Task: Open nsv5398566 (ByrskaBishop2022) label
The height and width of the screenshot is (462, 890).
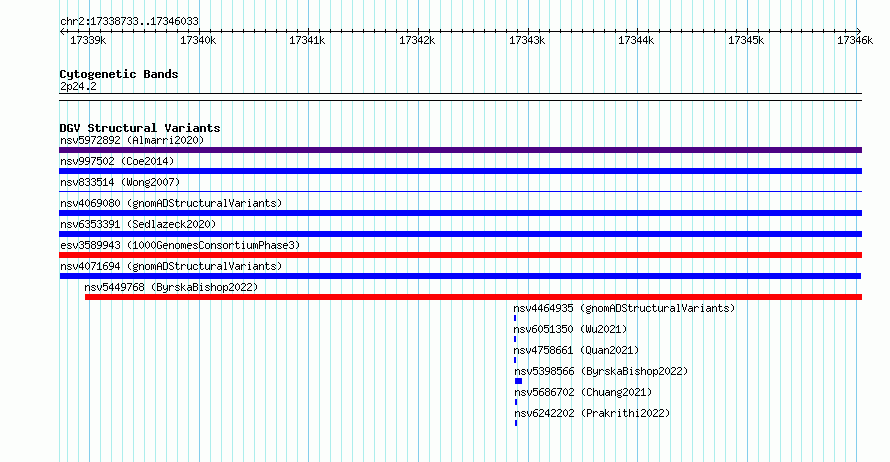Action: tap(601, 371)
